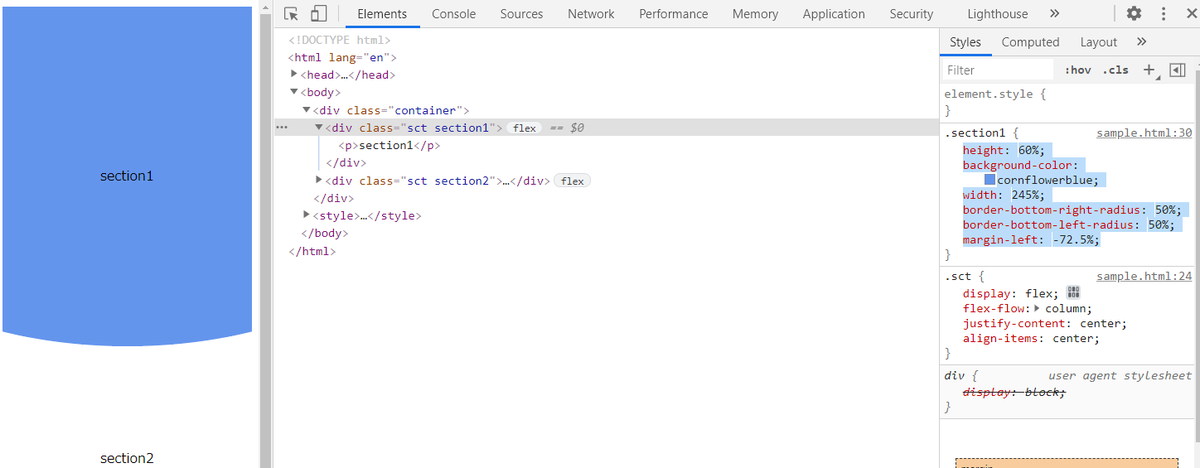This screenshot has width=1200, height=468.
Task: Select the Layout sidebar tab
Action: pos(1099,42)
